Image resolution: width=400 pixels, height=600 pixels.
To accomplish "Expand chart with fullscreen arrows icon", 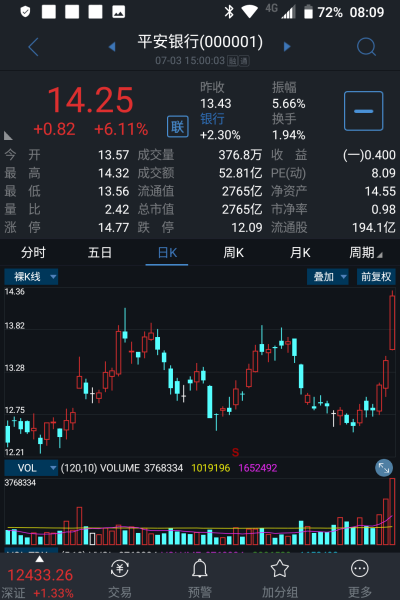I will coord(384,468).
